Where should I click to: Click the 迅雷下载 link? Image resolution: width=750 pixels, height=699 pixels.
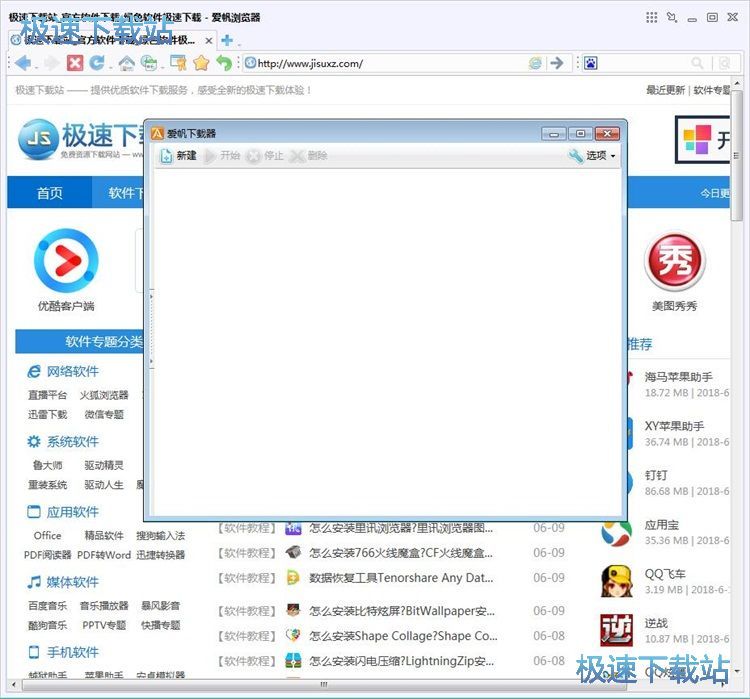pyautogui.click(x=47, y=414)
